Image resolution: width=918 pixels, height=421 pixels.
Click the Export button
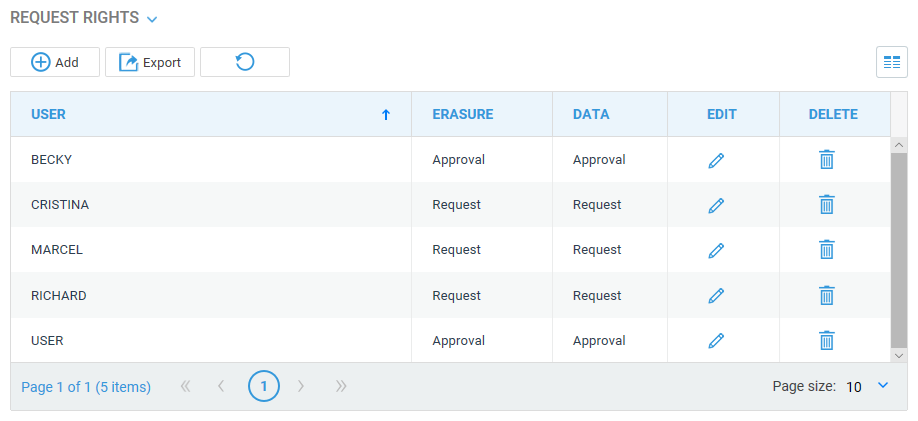click(x=150, y=62)
